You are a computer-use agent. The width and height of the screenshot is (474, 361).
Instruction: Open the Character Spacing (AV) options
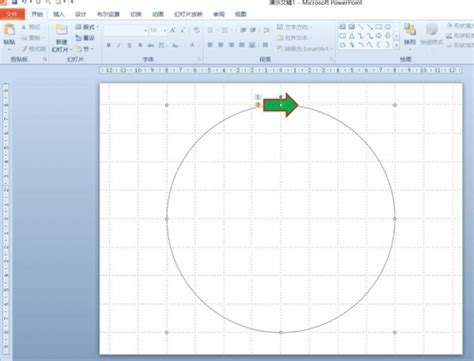pyautogui.click(x=163, y=45)
